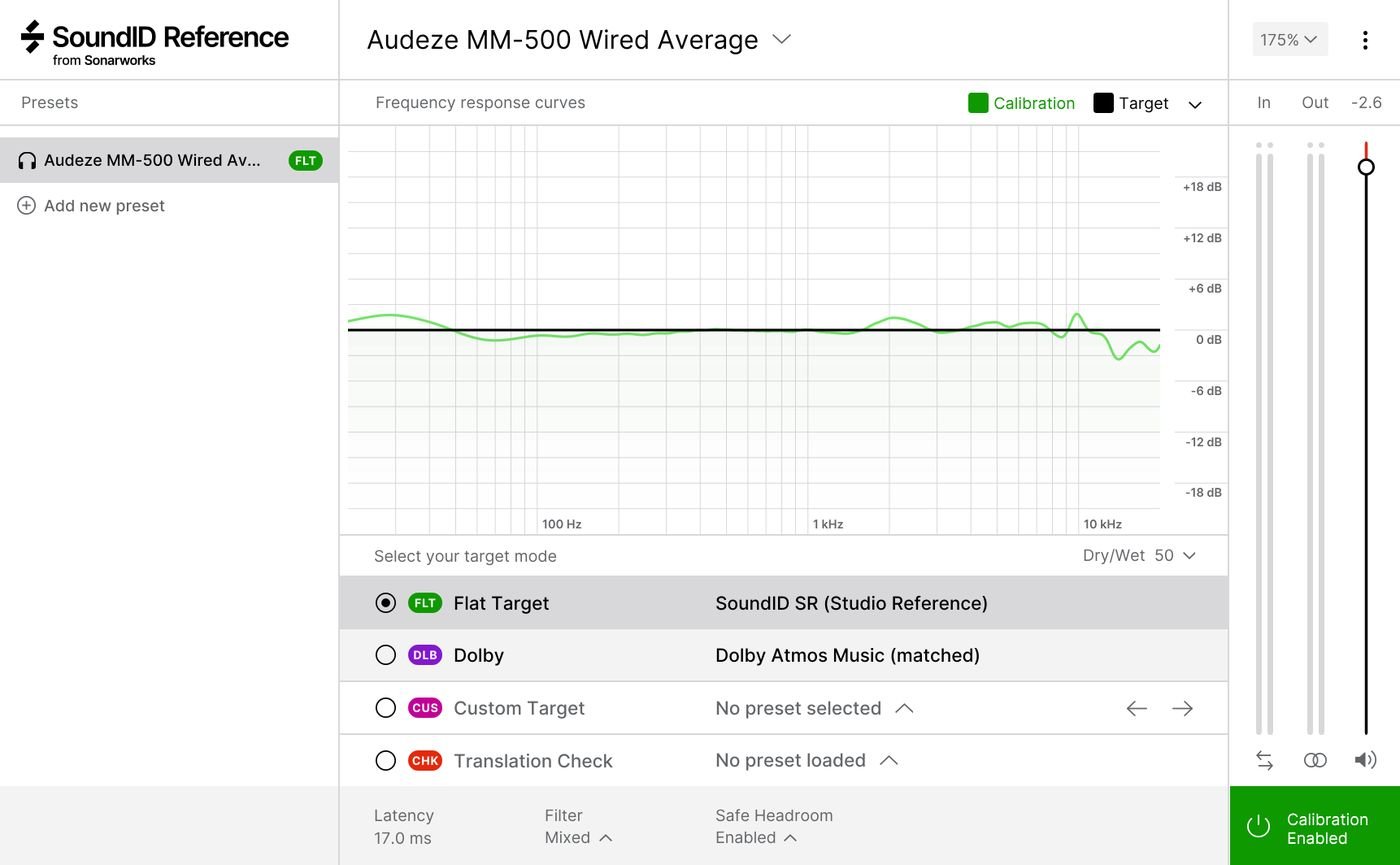Click the Latency 17.0 ms value
This screenshot has height=865, width=1400.
coord(403,838)
